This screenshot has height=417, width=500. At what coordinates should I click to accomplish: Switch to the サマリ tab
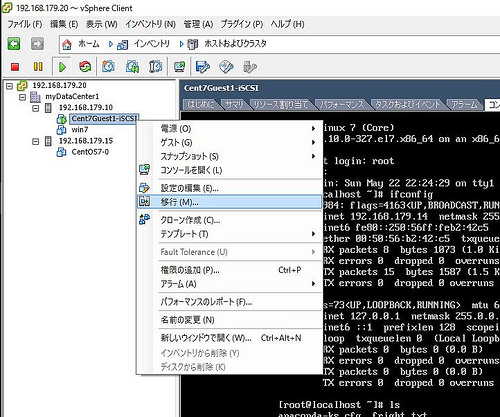tap(234, 105)
